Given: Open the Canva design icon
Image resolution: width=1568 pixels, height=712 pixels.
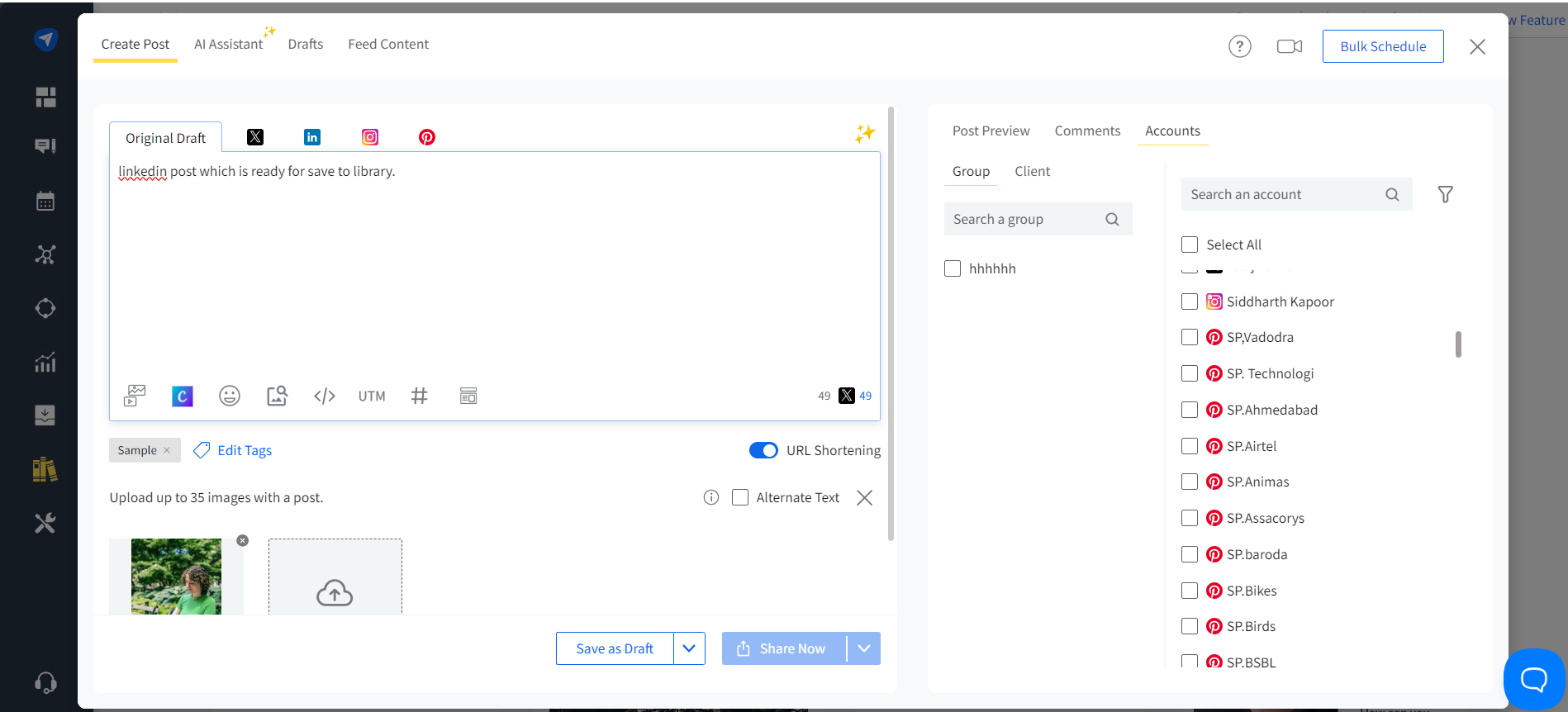Looking at the screenshot, I should click(x=182, y=396).
